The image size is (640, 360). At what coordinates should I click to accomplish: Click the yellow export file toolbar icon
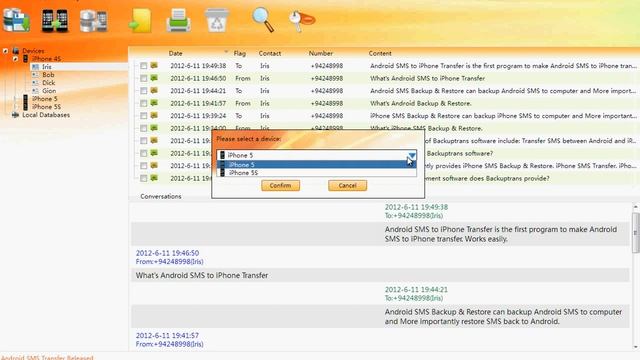[140, 20]
